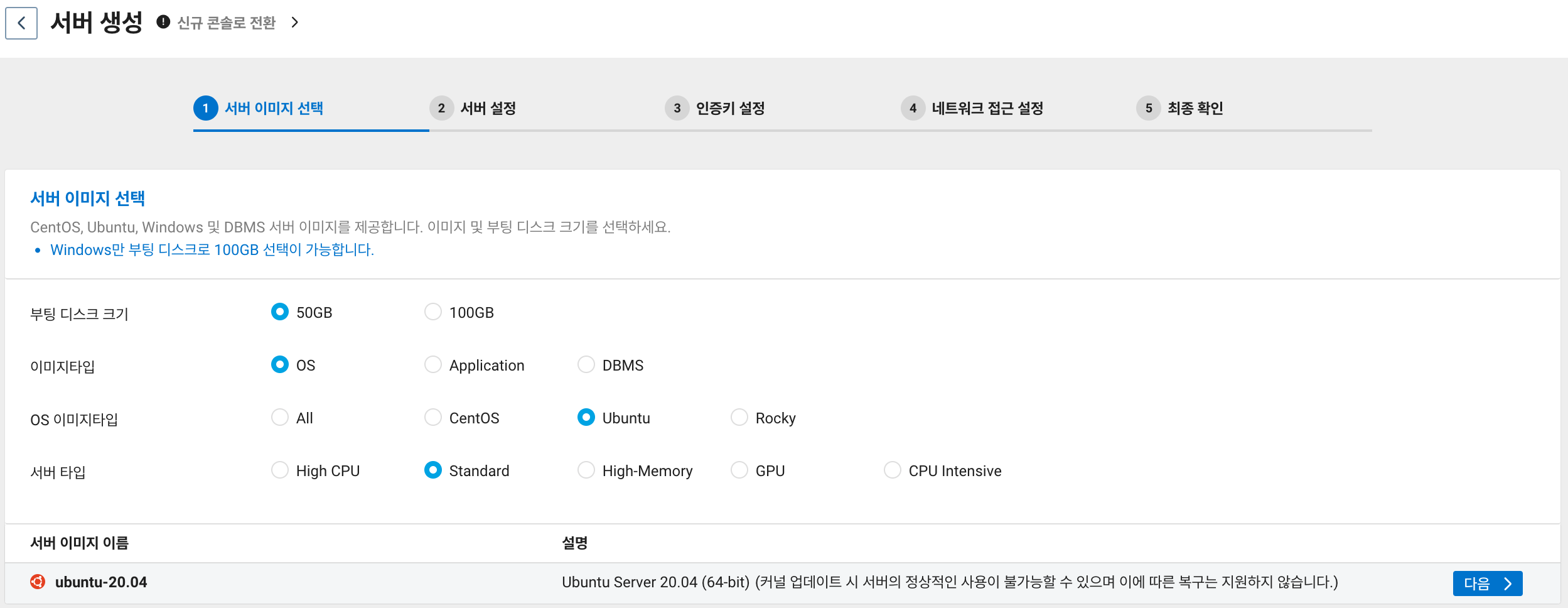Screen dimensions: 1568x608
Task: Choose the GPU server type
Action: point(739,470)
